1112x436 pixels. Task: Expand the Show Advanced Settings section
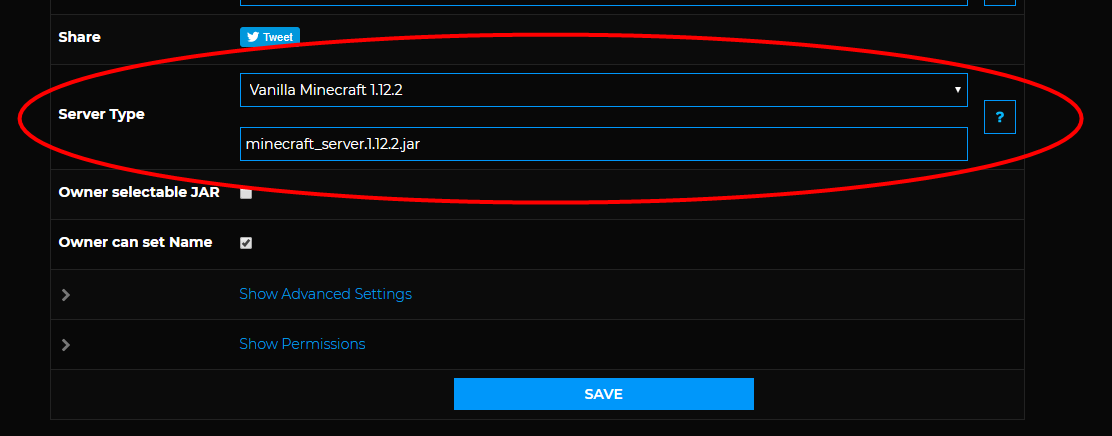coord(326,294)
